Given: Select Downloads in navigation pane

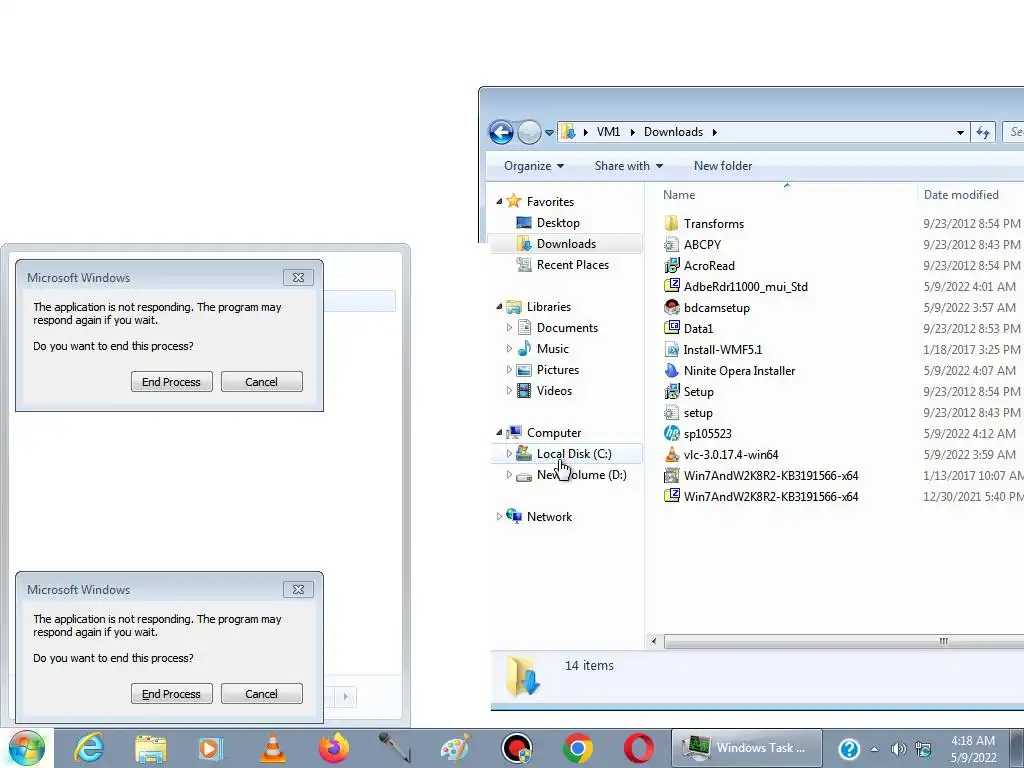Looking at the screenshot, I should (x=566, y=244).
